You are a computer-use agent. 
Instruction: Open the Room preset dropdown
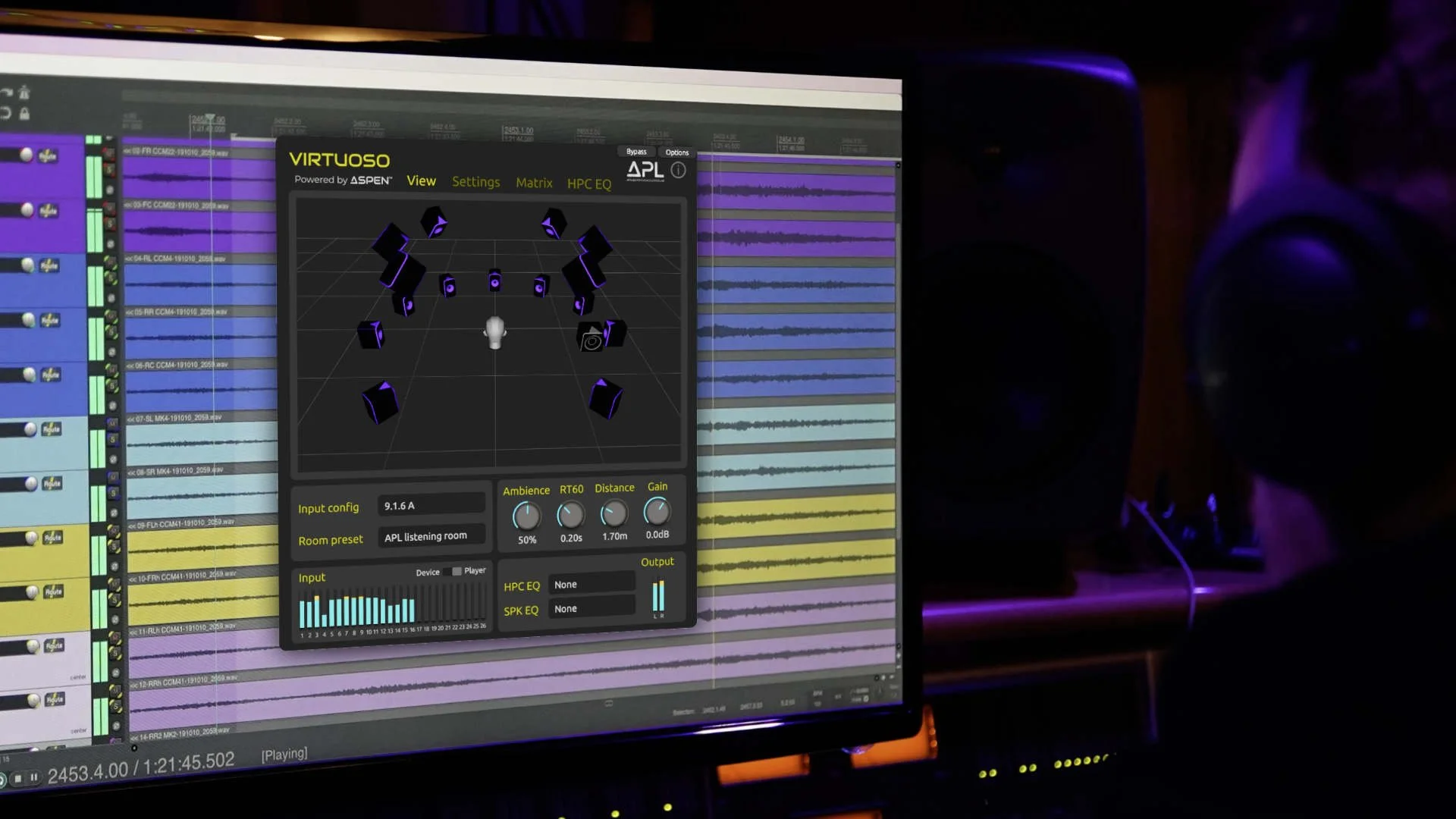tap(431, 536)
